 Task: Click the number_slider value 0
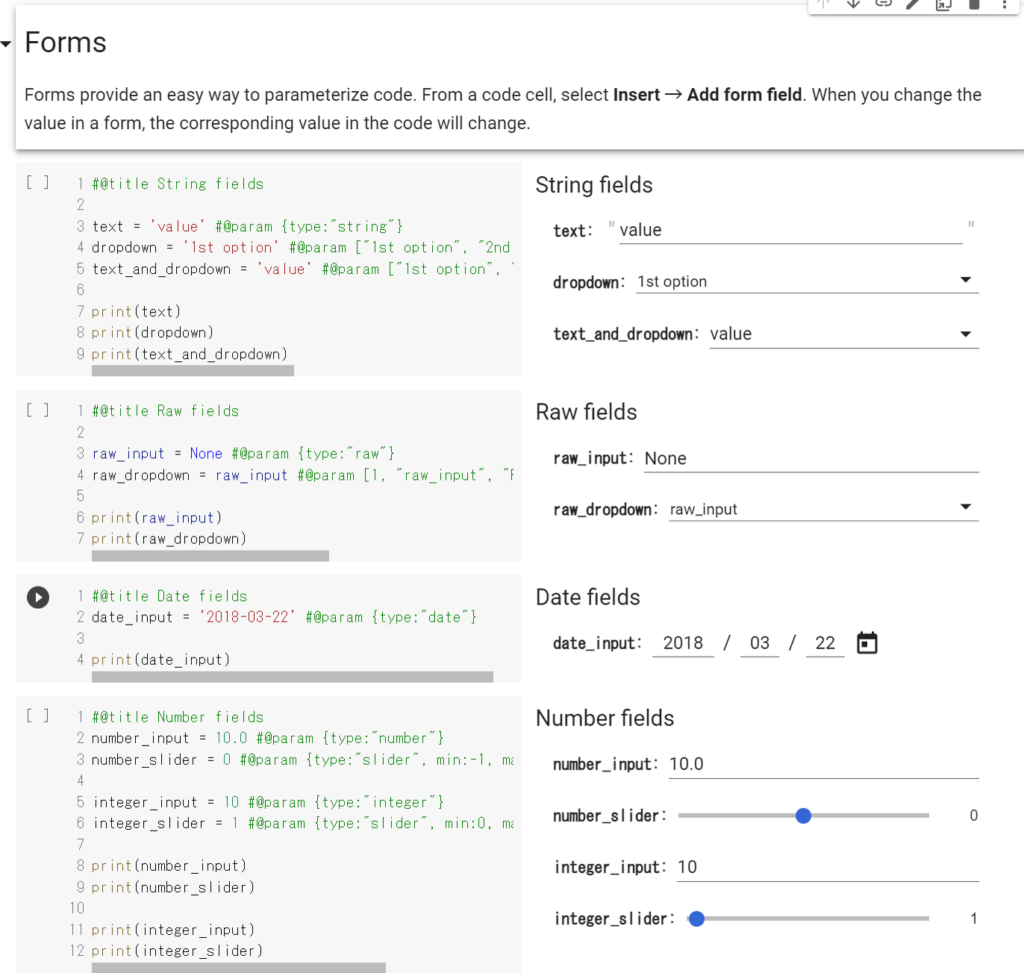(973, 816)
